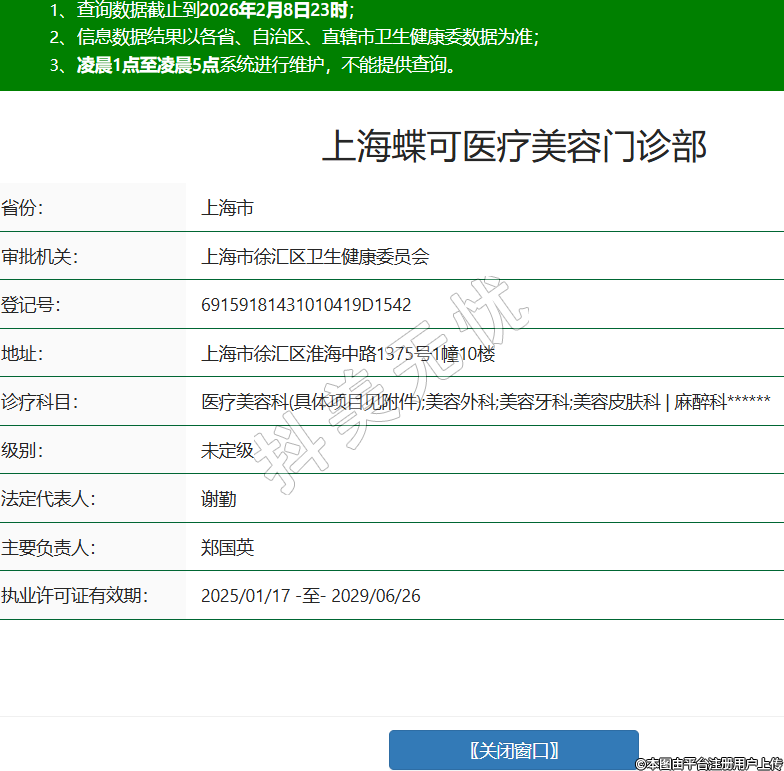Viewport: 784px width, 771px height.
Task: Click the 登记号 field label
Action: point(31,305)
